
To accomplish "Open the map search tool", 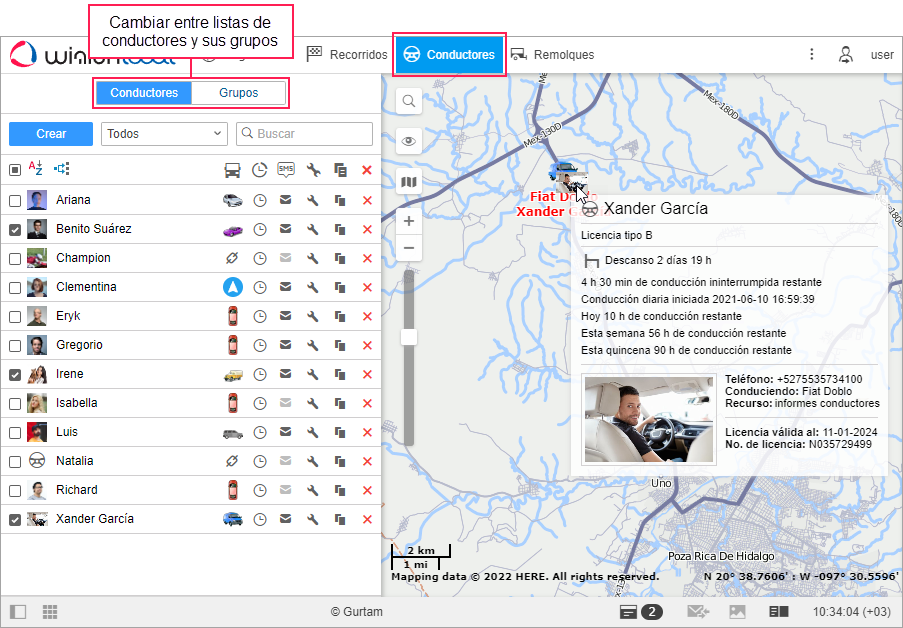I will [x=409, y=101].
